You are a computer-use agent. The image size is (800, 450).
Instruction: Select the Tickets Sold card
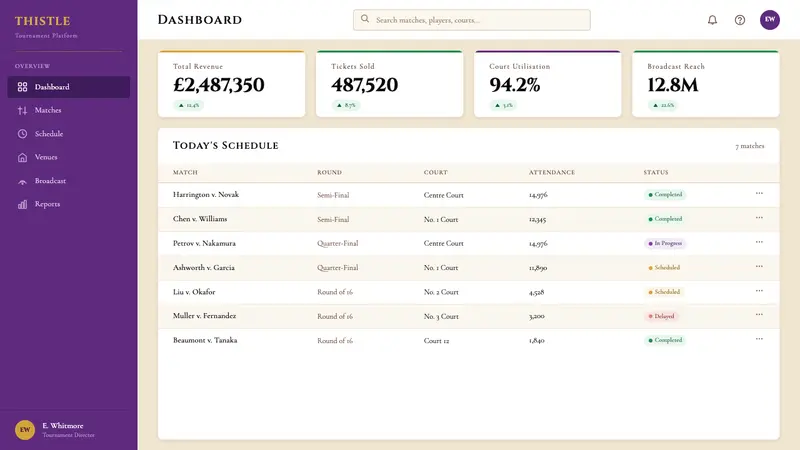[390, 84]
